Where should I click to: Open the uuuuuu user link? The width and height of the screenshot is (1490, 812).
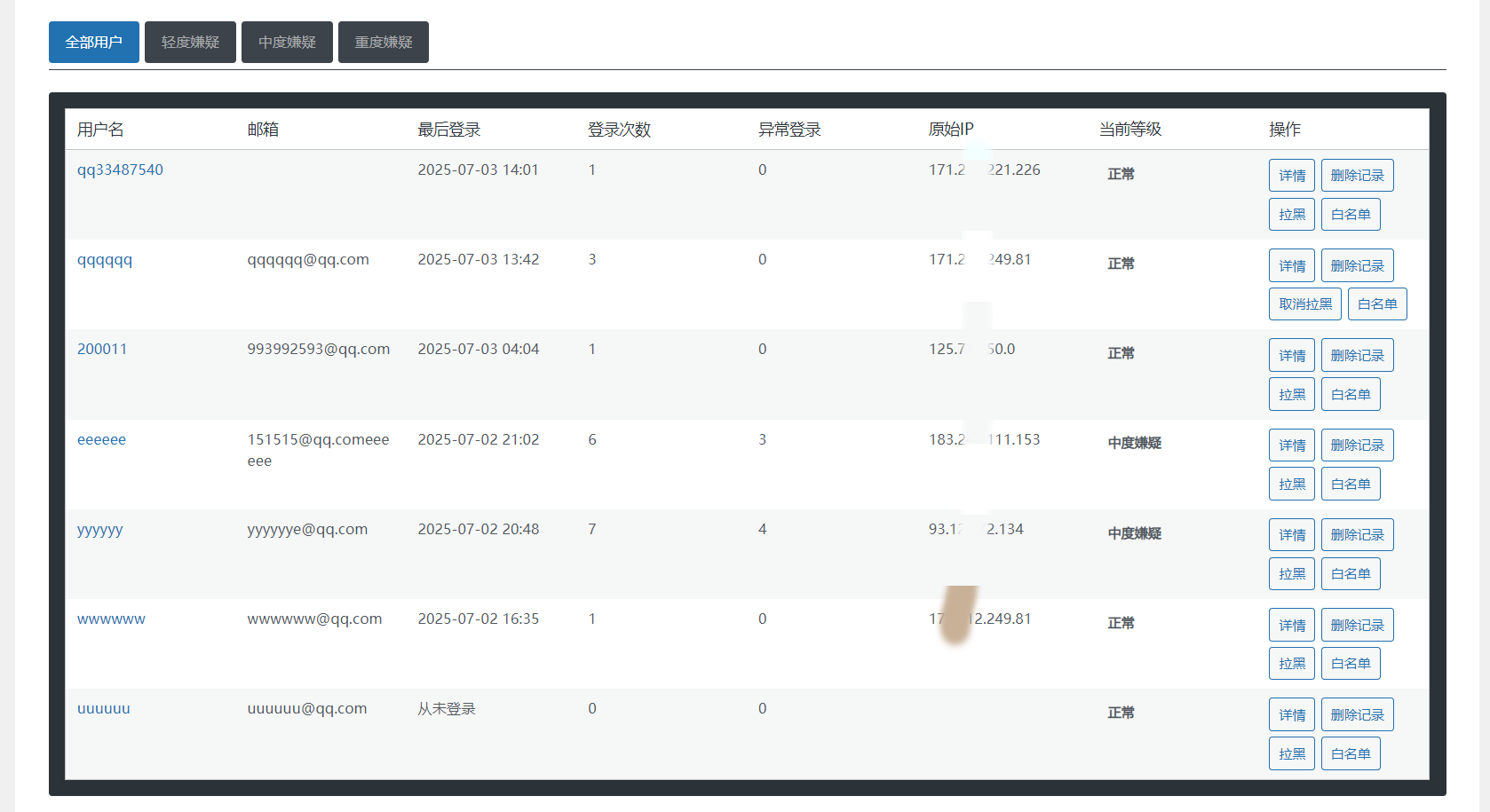tap(103, 708)
